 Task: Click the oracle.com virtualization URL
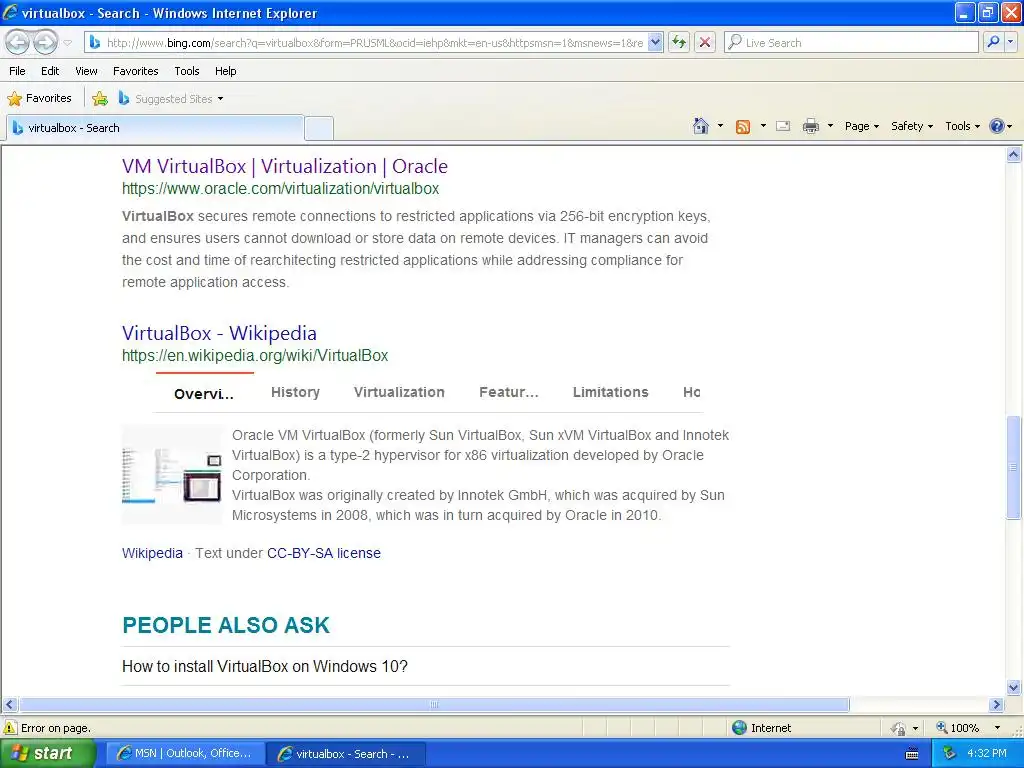(280, 189)
